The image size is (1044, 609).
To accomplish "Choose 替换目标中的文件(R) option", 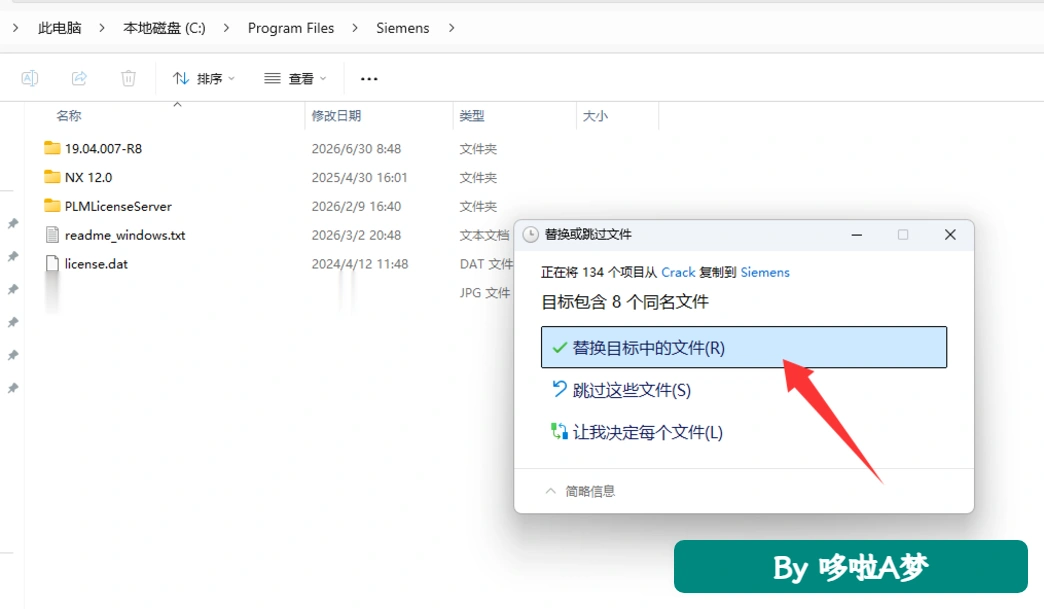I will click(744, 347).
